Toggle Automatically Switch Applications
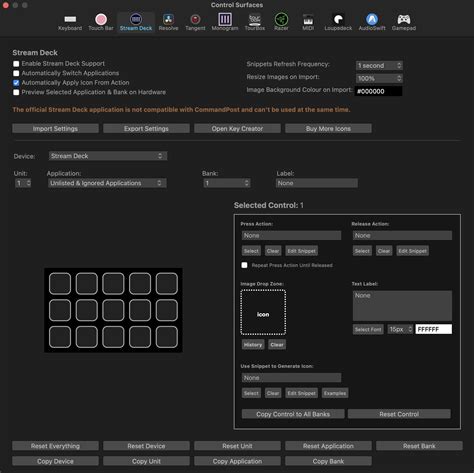Viewport: 474px width, 473px height. click(16, 73)
